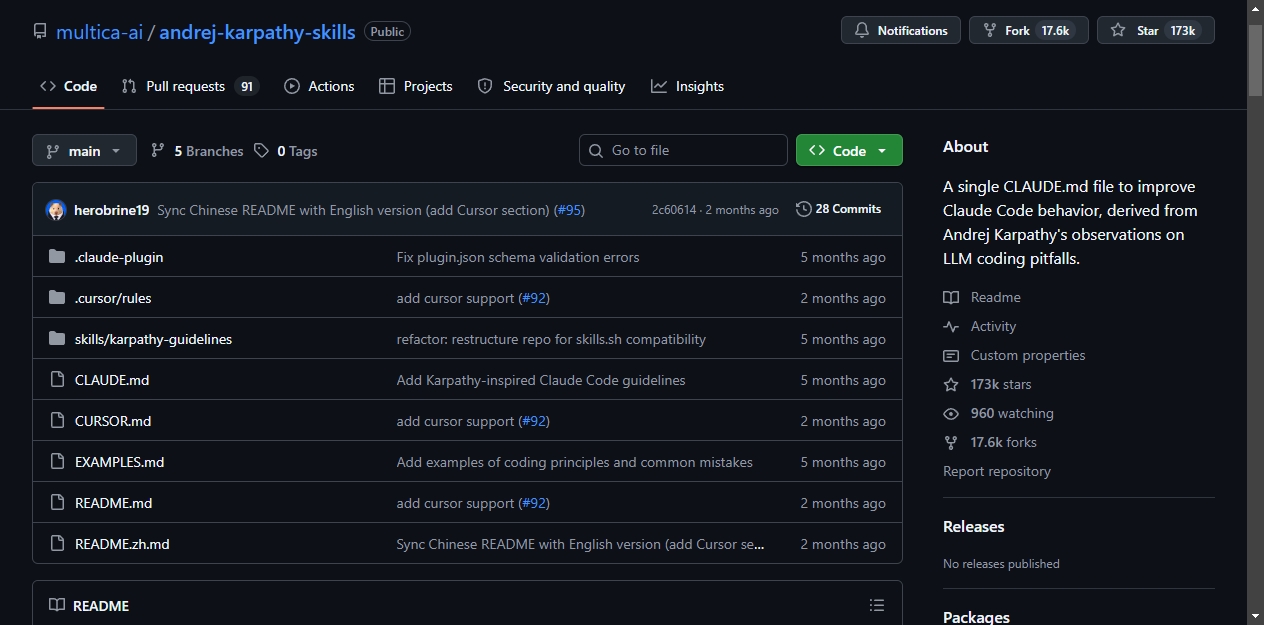Expand the green Code dropdown button

pyautogui.click(x=849, y=150)
